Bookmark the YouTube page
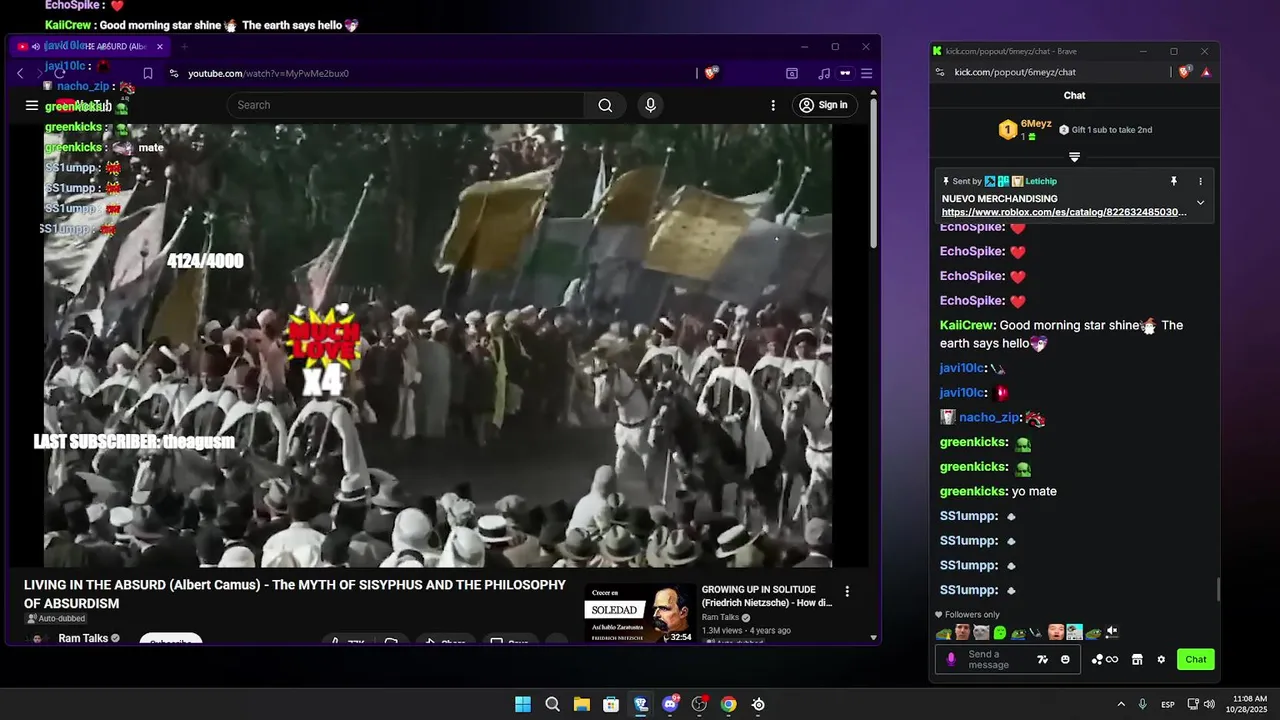 pyautogui.click(x=148, y=73)
